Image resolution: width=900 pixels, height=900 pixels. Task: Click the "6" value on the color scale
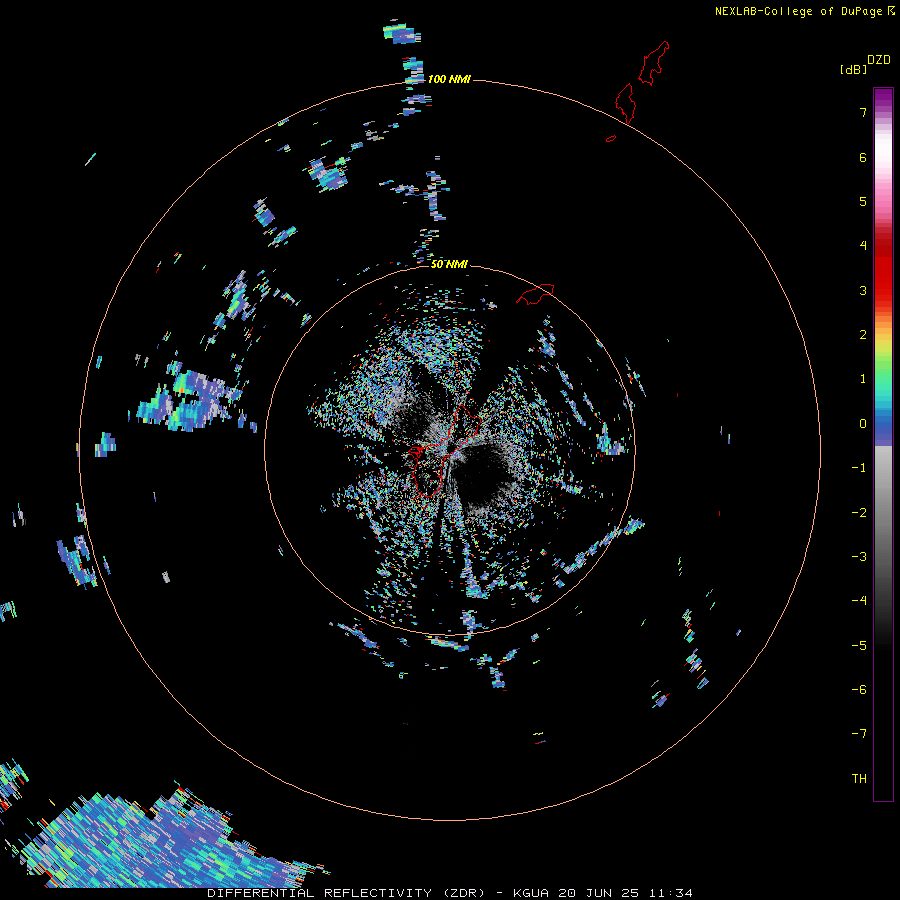(x=863, y=157)
